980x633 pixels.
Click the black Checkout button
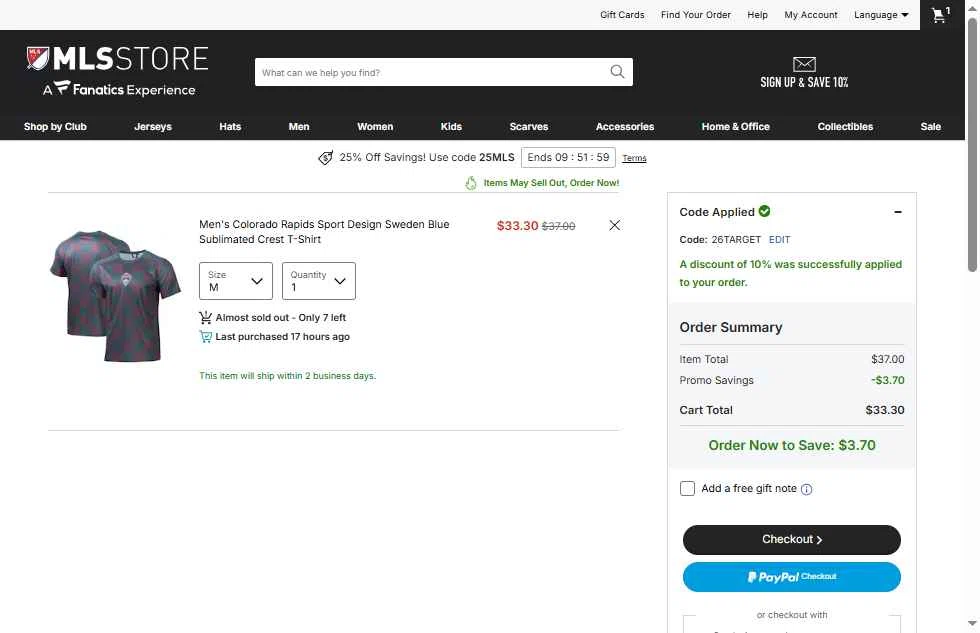(x=791, y=540)
